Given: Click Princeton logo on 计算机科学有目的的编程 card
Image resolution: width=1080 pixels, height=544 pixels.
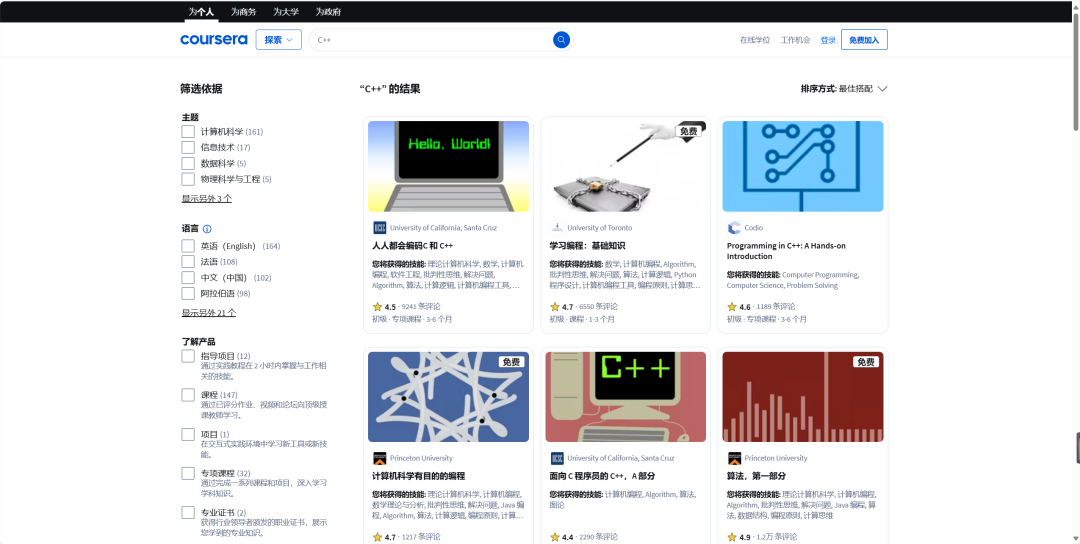Looking at the screenshot, I should pos(380,458).
